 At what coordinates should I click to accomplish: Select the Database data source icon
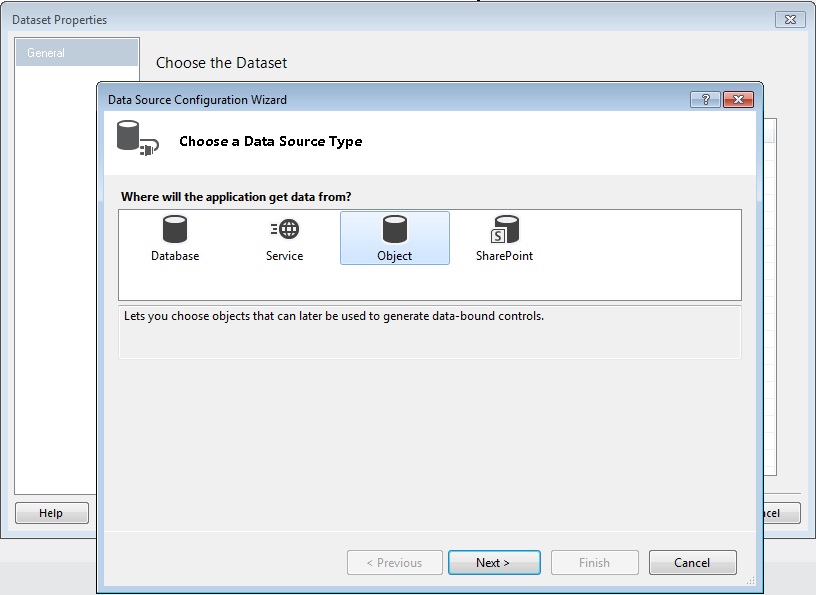pos(175,231)
